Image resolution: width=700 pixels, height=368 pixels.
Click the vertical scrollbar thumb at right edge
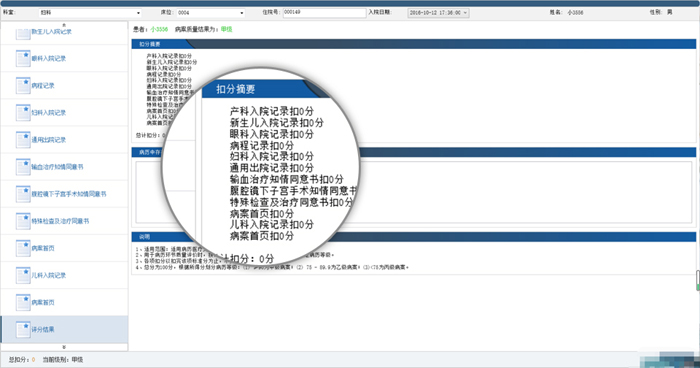coord(698,280)
